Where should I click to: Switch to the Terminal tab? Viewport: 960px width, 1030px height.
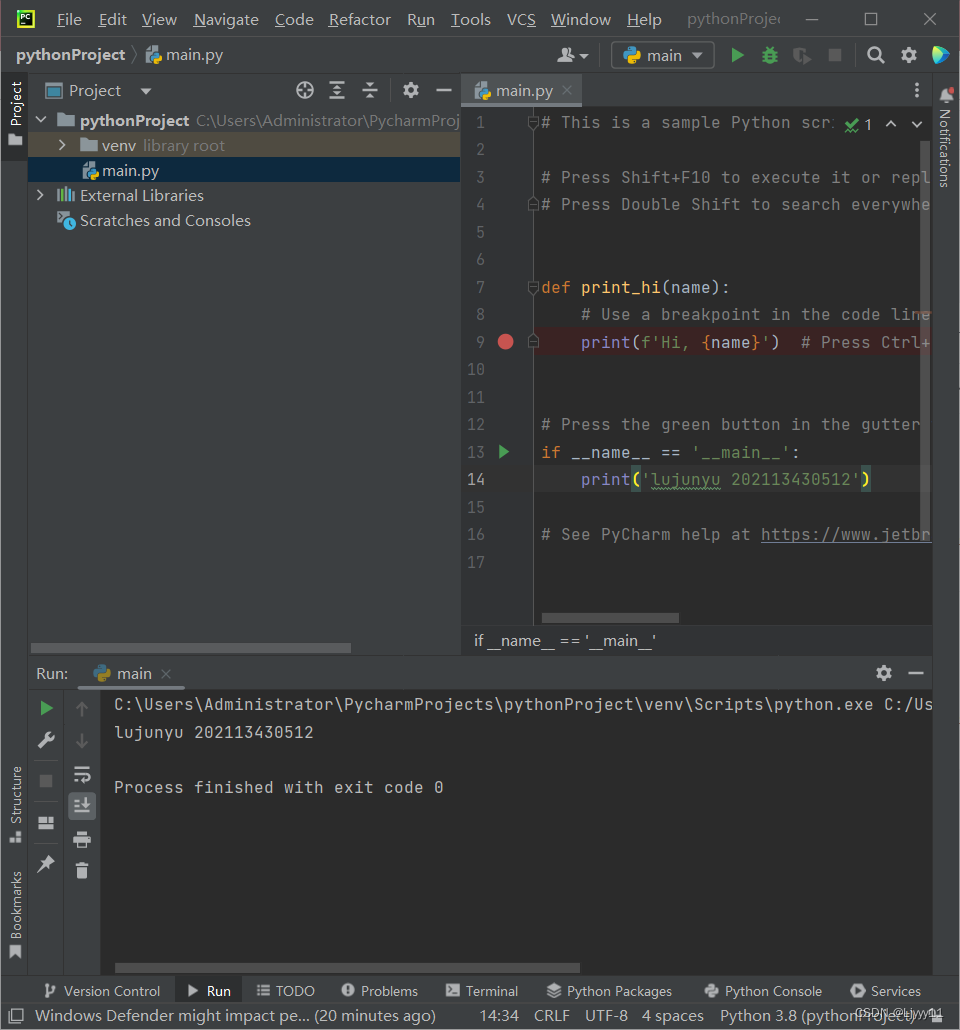[482, 991]
